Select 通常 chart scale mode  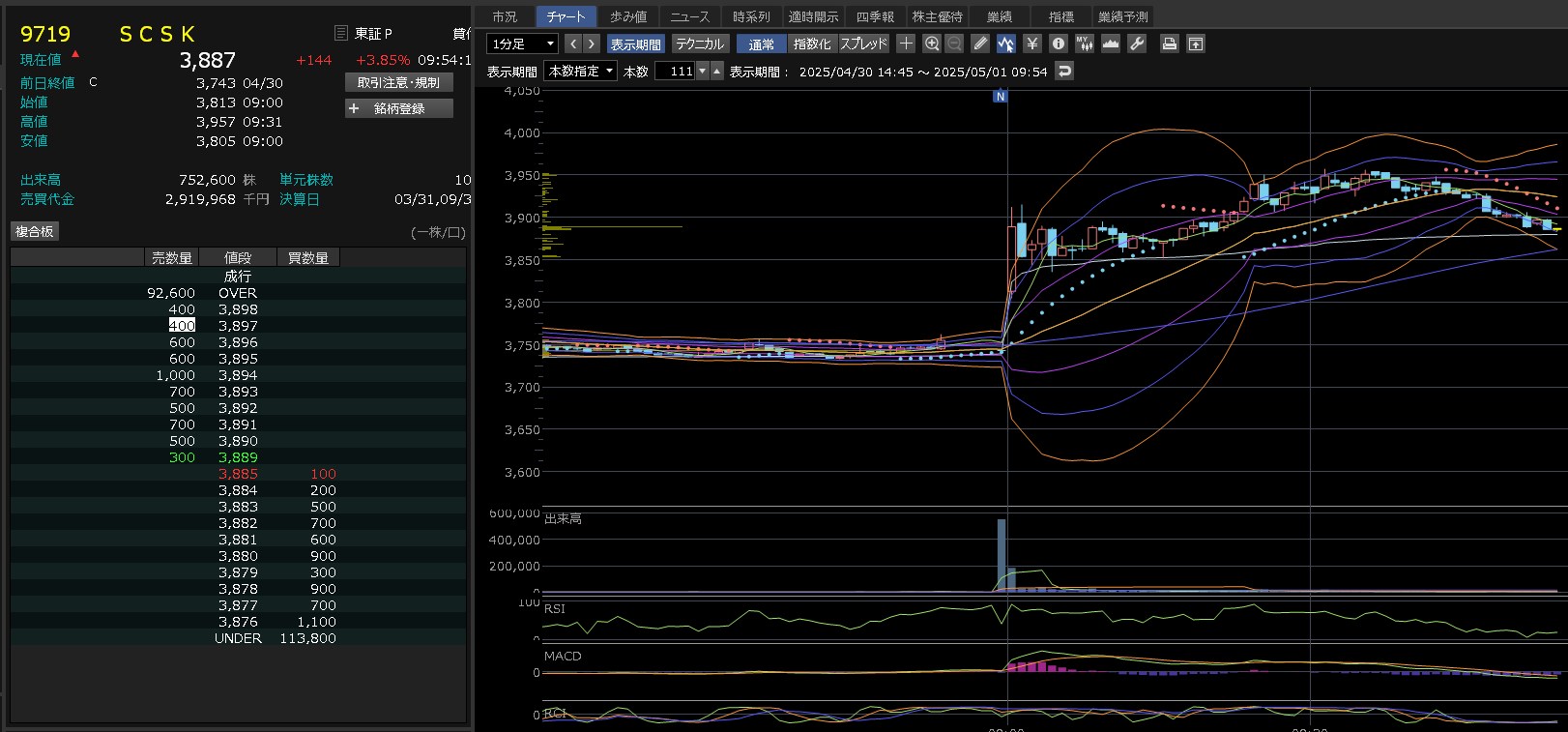tap(762, 44)
